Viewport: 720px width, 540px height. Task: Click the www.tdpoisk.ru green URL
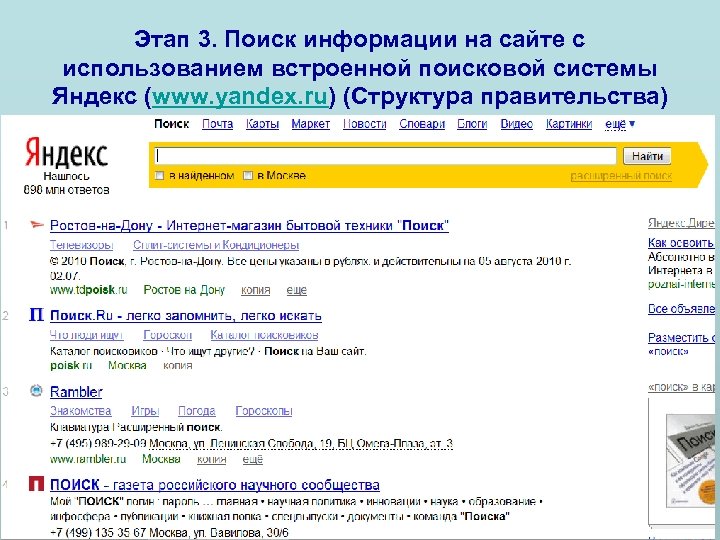[x=89, y=290]
